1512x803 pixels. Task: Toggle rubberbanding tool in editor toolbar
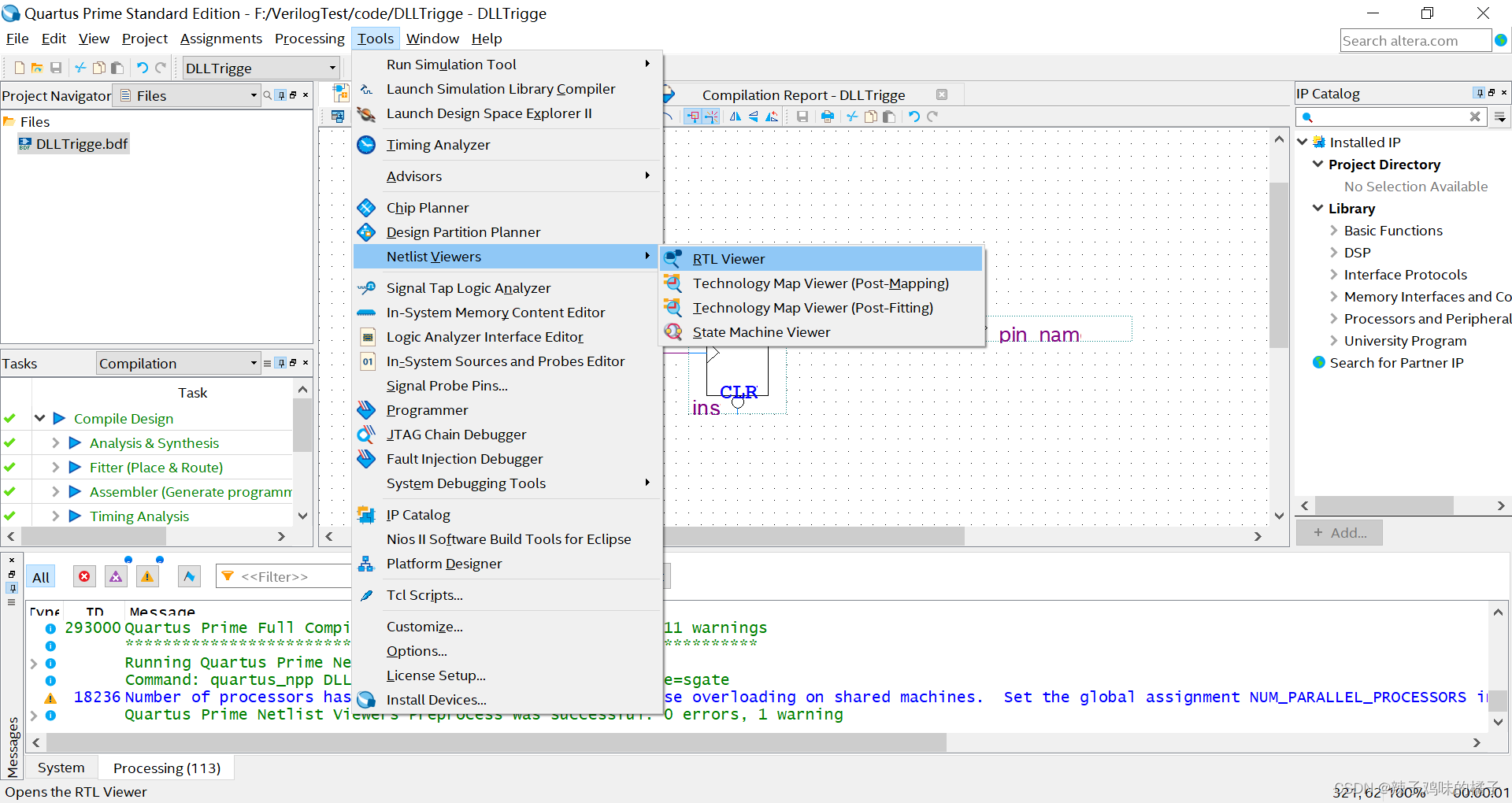pos(693,117)
